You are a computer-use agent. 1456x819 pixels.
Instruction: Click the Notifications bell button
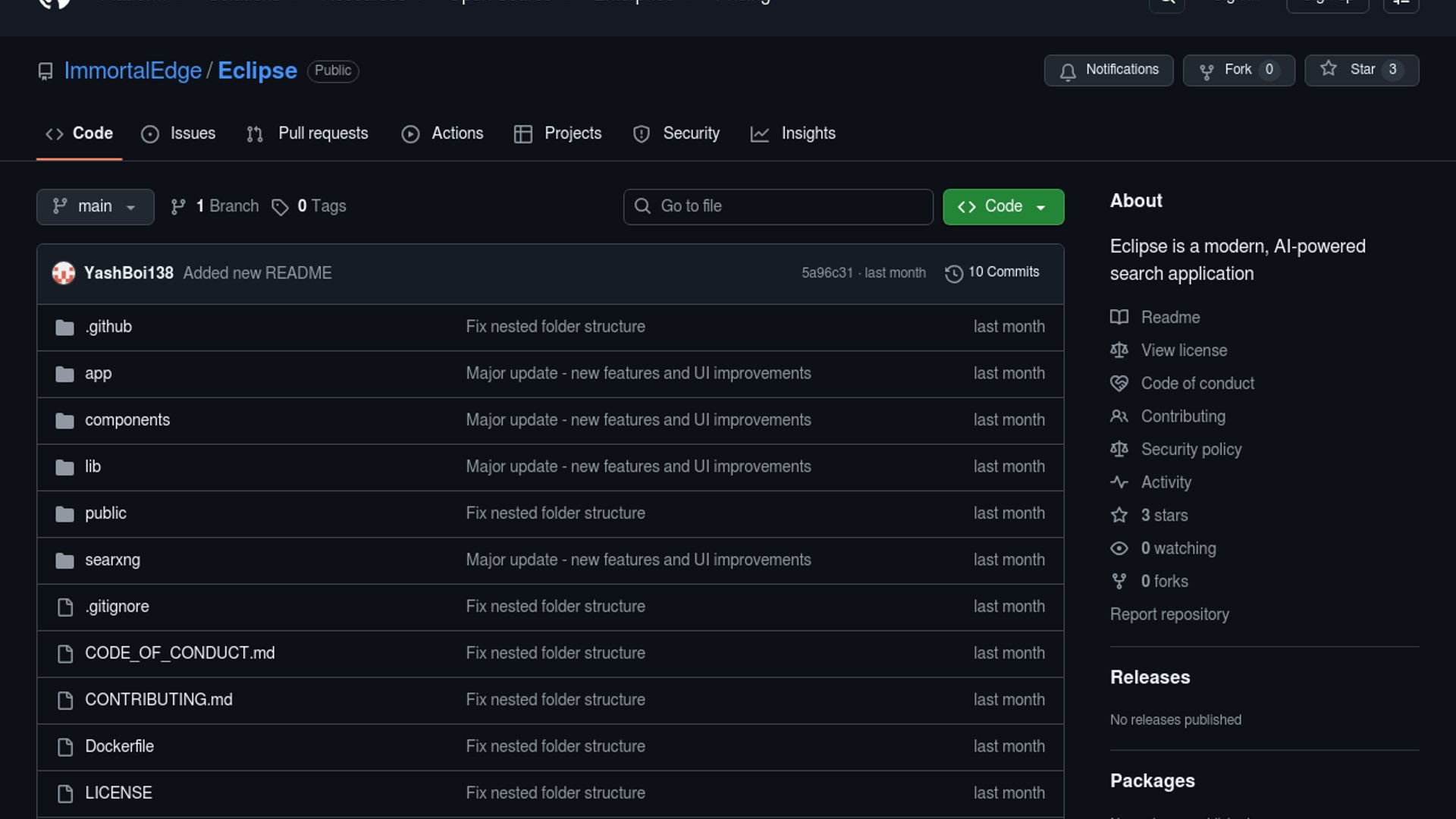click(x=1108, y=70)
